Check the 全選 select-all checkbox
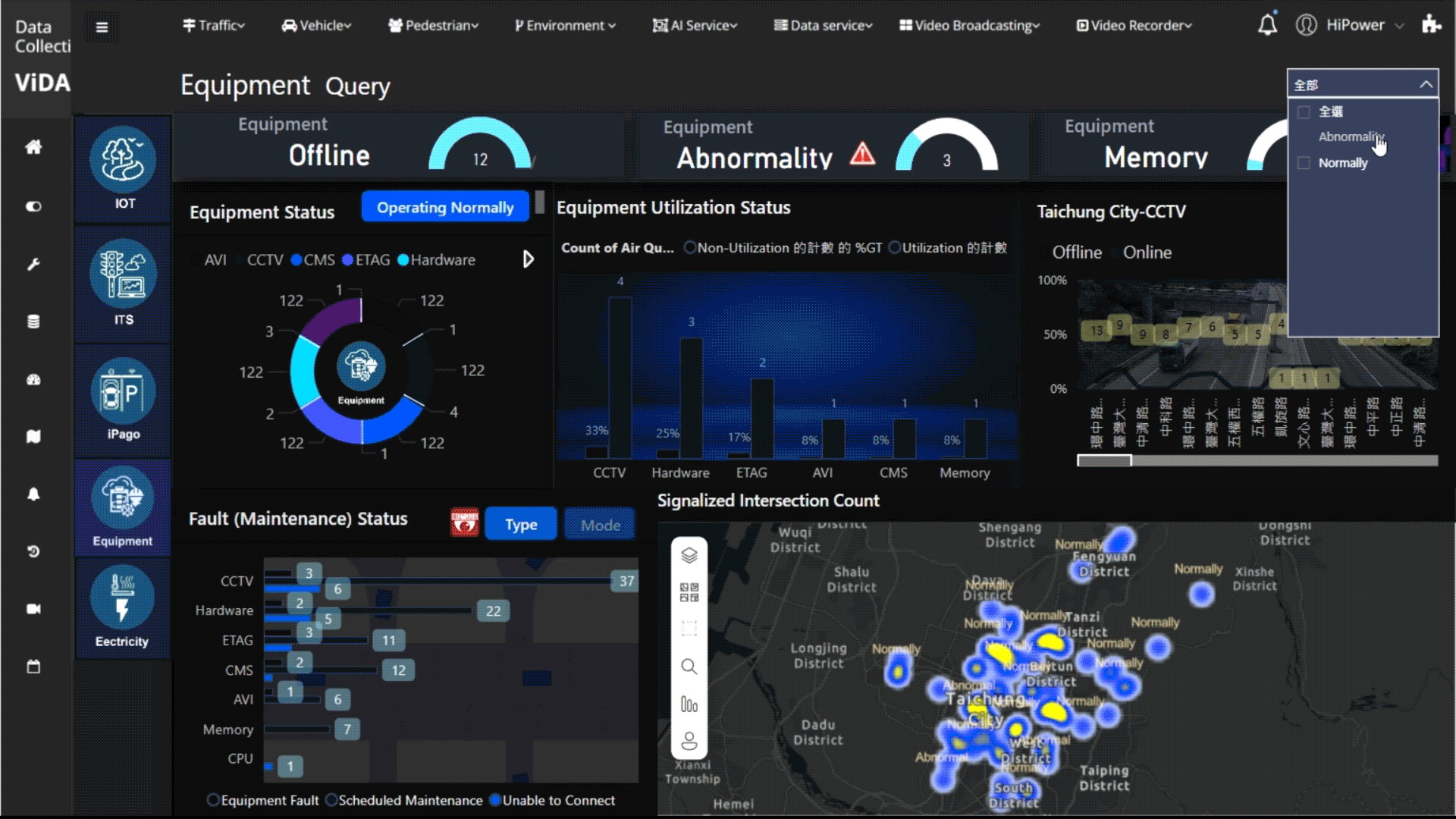Viewport: 1456px width, 819px height. coord(1304,112)
